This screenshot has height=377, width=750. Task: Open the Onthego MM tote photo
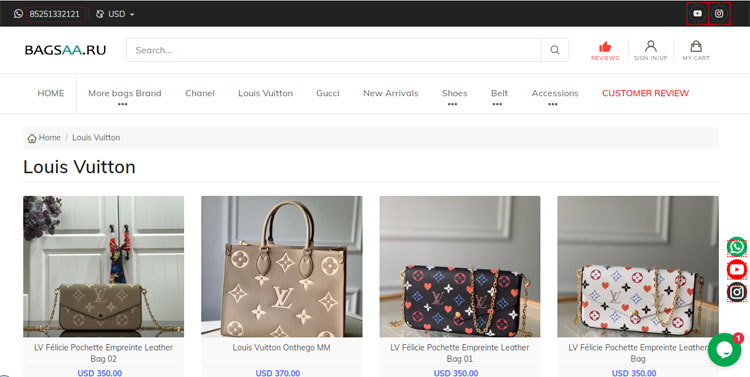pos(282,266)
